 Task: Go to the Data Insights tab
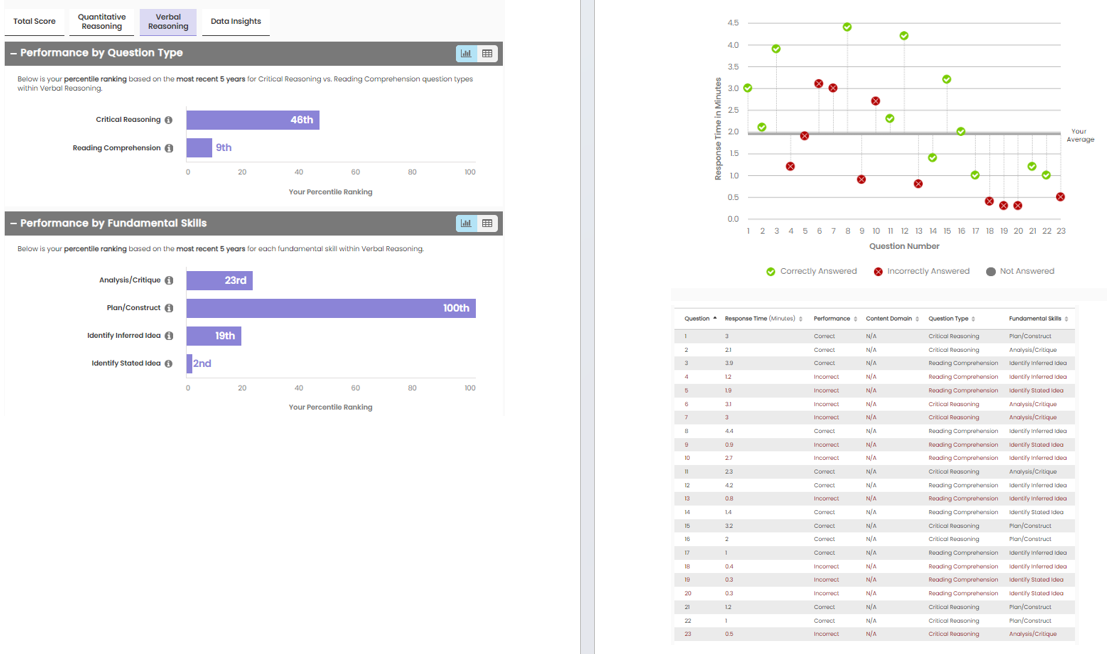236,21
